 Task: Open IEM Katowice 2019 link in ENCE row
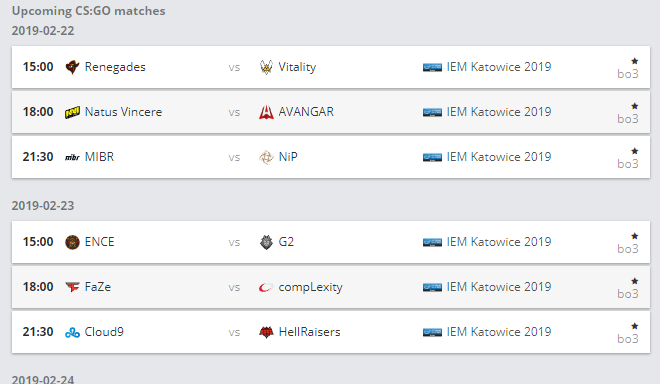(499, 242)
